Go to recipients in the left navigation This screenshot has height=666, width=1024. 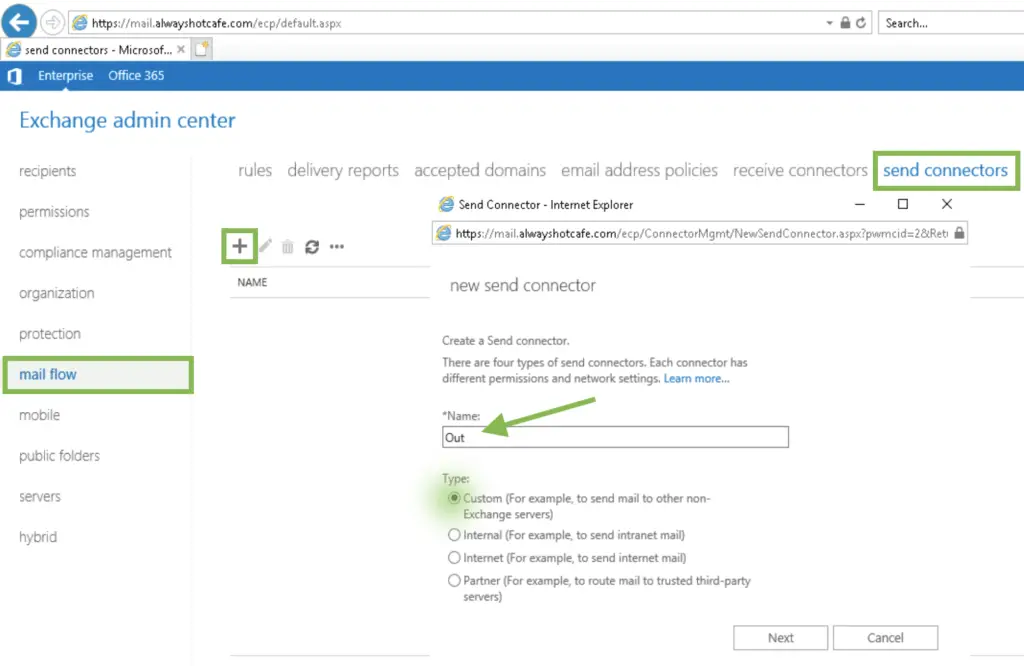[x=48, y=171]
